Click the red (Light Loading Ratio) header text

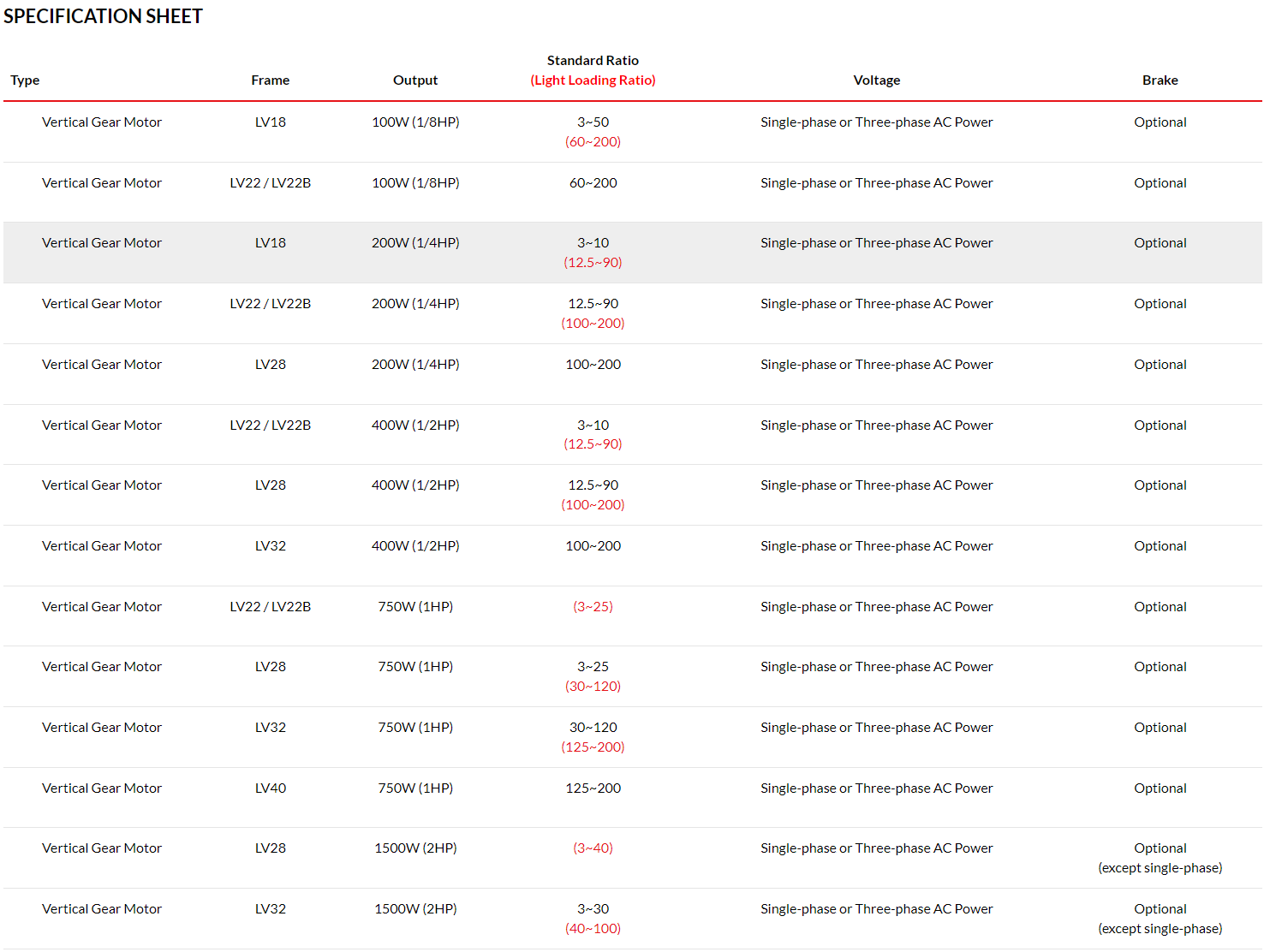point(593,80)
